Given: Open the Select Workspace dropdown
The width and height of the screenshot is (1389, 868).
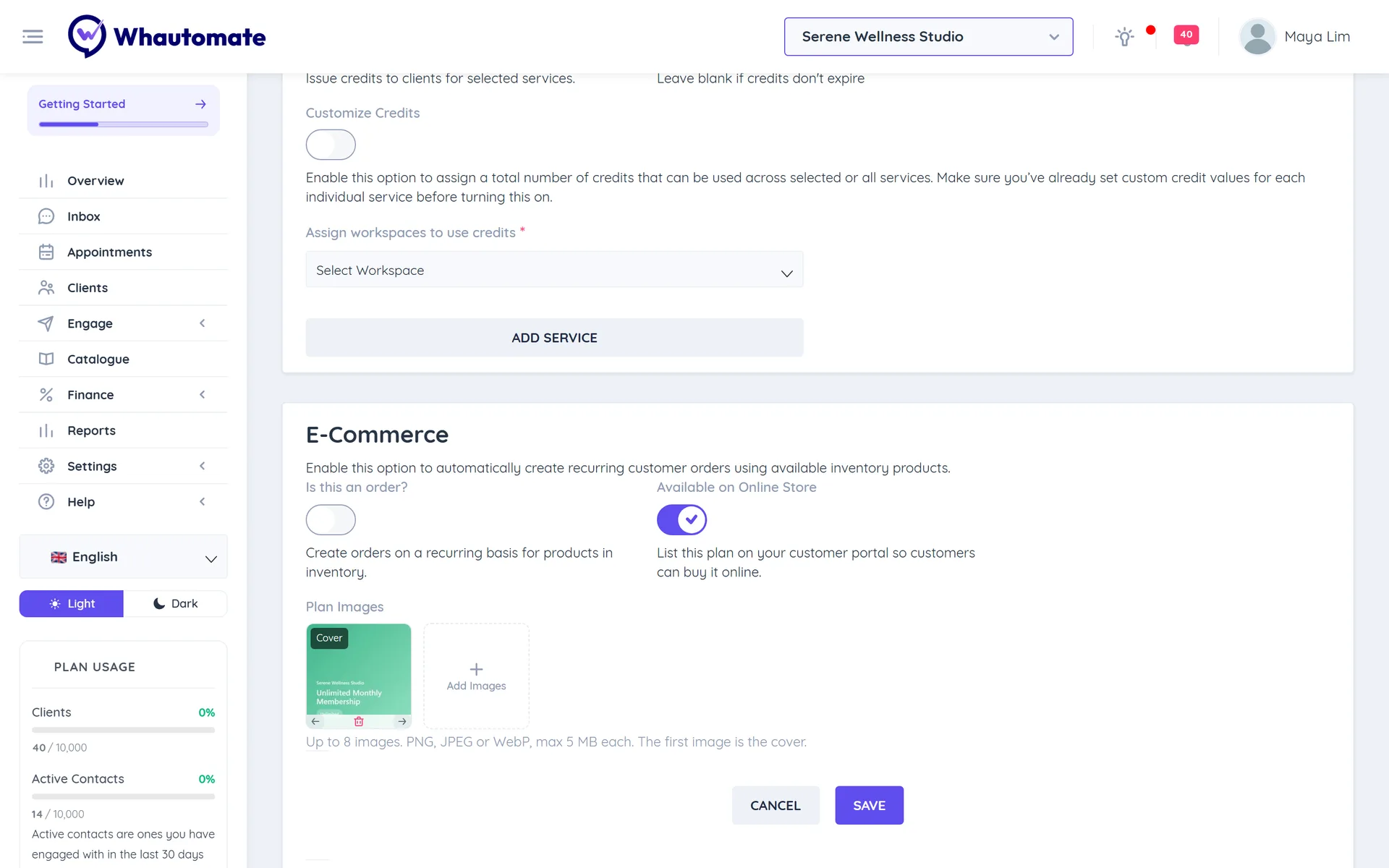Looking at the screenshot, I should [x=554, y=270].
